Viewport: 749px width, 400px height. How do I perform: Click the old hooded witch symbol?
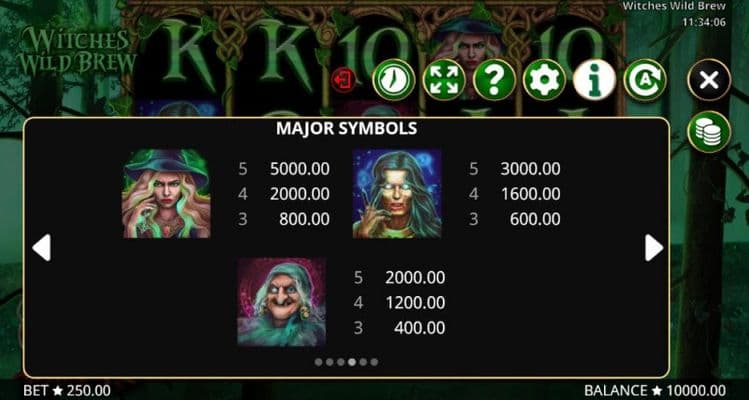click(x=282, y=302)
